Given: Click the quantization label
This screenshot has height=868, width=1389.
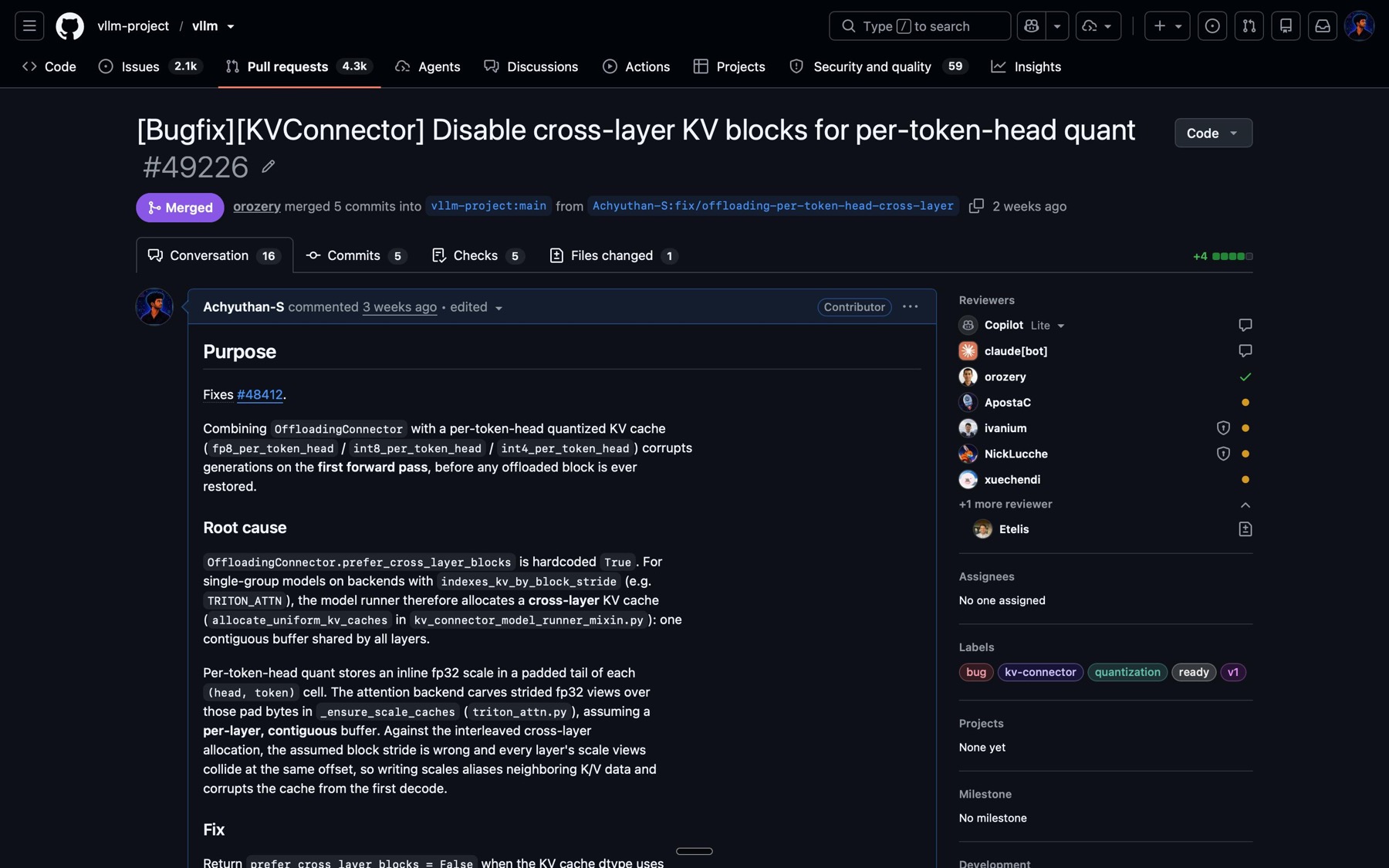Looking at the screenshot, I should click(1127, 672).
